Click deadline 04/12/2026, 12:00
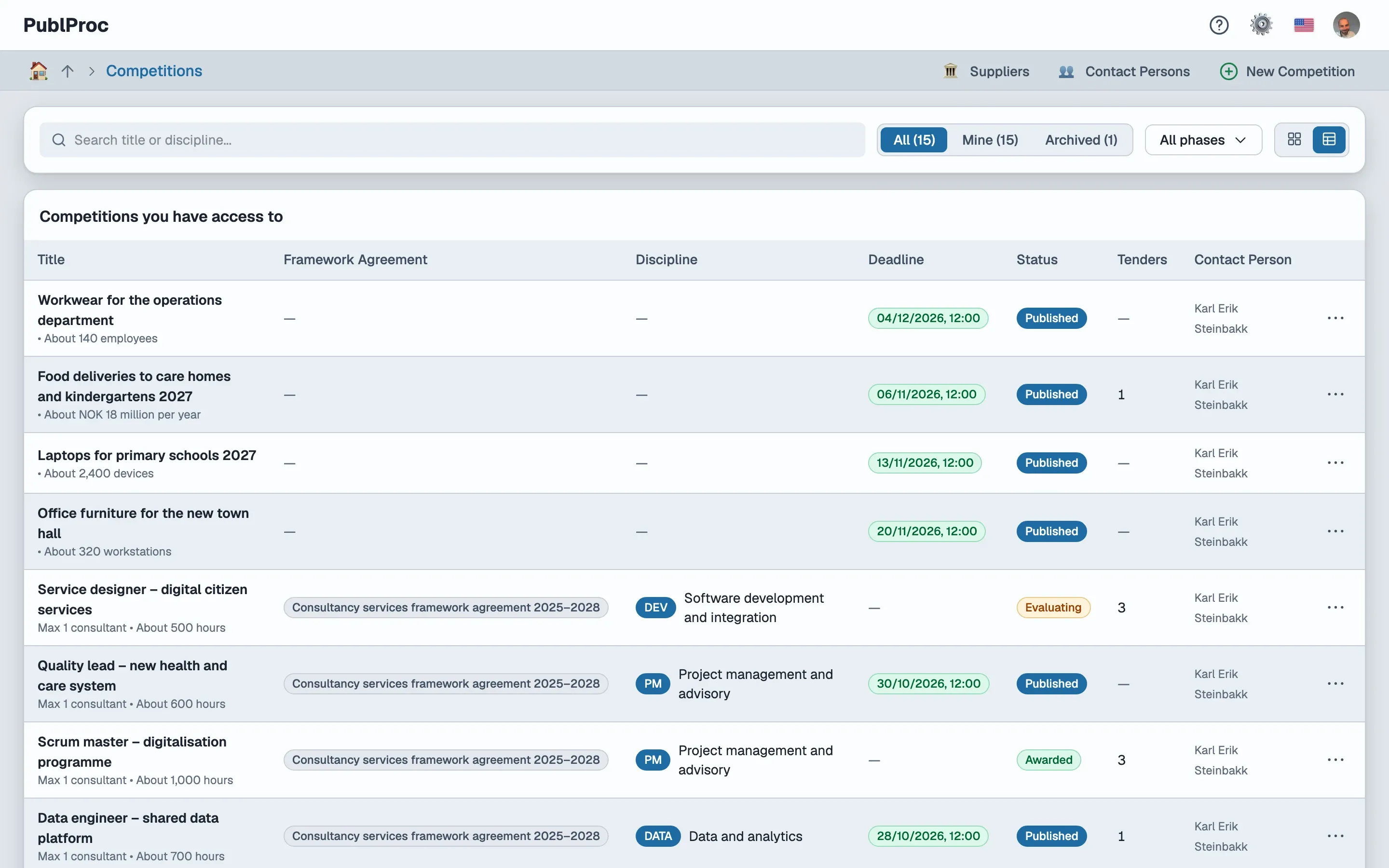Image resolution: width=1389 pixels, height=868 pixels. coord(927,318)
